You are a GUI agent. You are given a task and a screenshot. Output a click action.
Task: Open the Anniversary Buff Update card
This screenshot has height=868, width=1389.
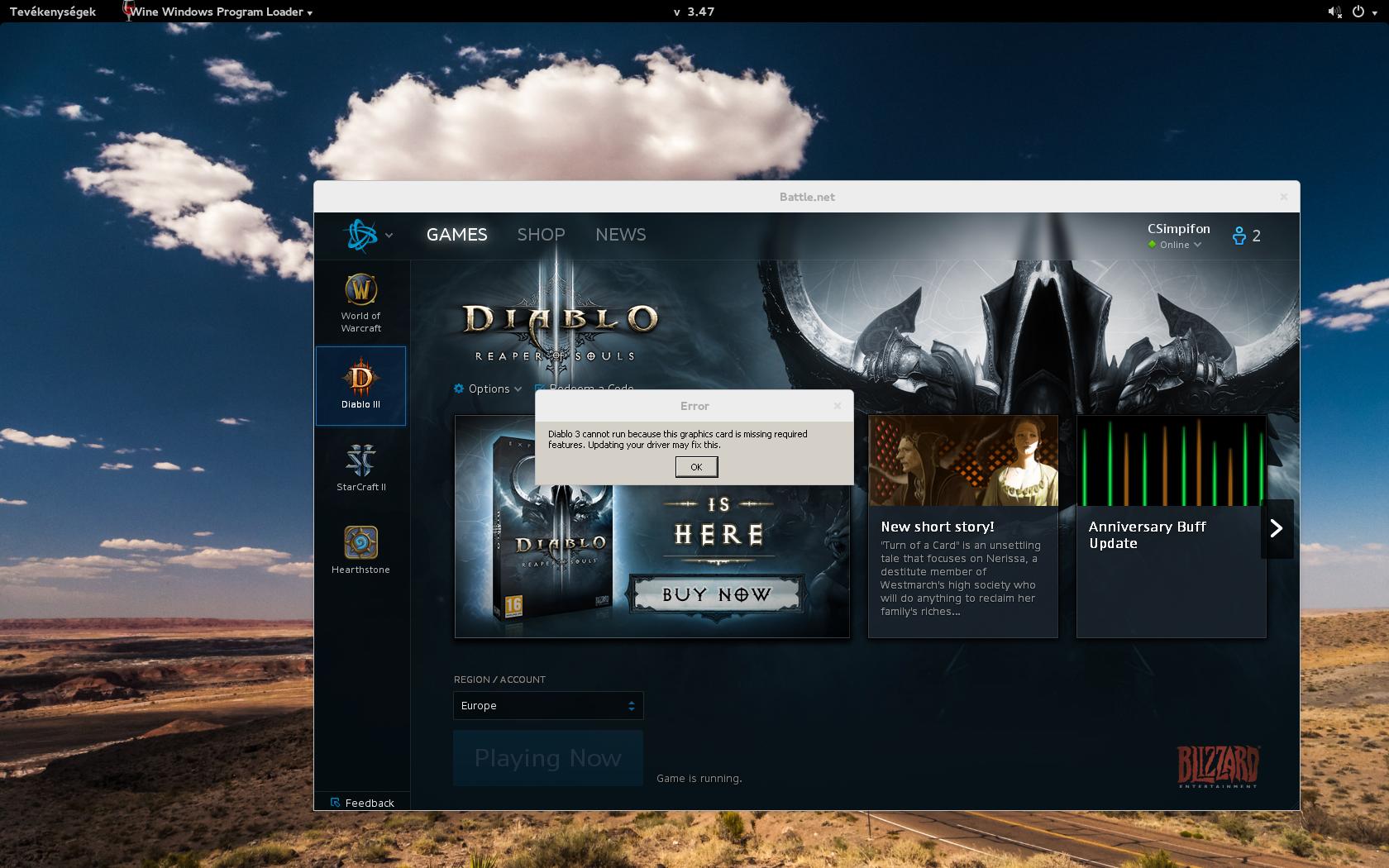tap(1171, 527)
